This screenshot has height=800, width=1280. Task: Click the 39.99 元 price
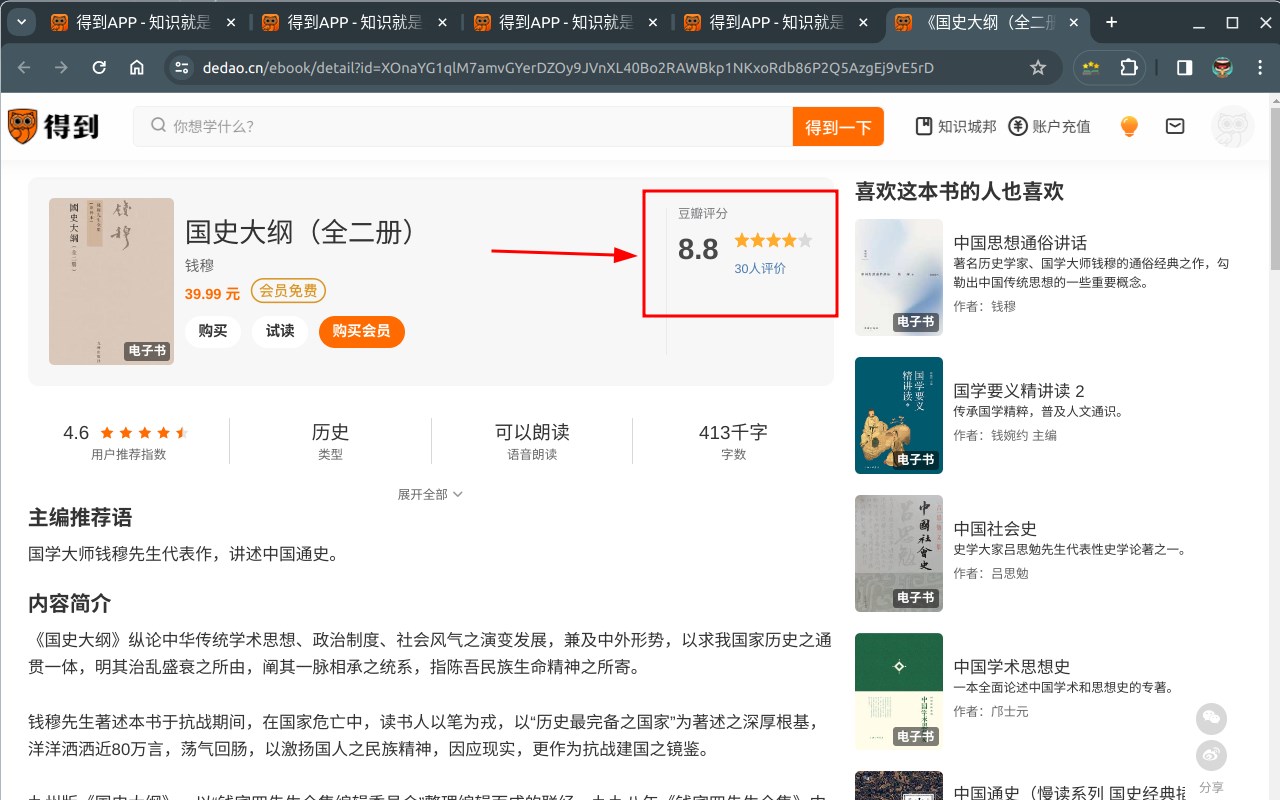[x=212, y=294]
